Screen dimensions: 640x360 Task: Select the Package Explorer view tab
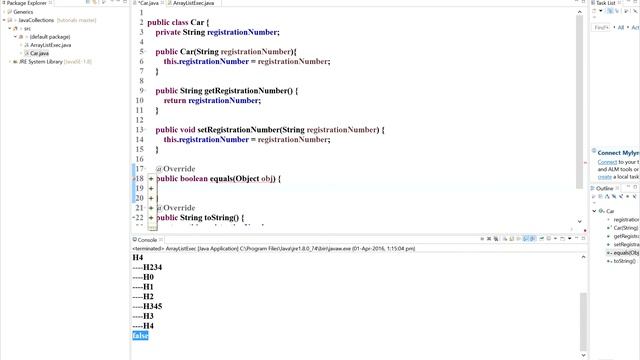coord(27,3)
